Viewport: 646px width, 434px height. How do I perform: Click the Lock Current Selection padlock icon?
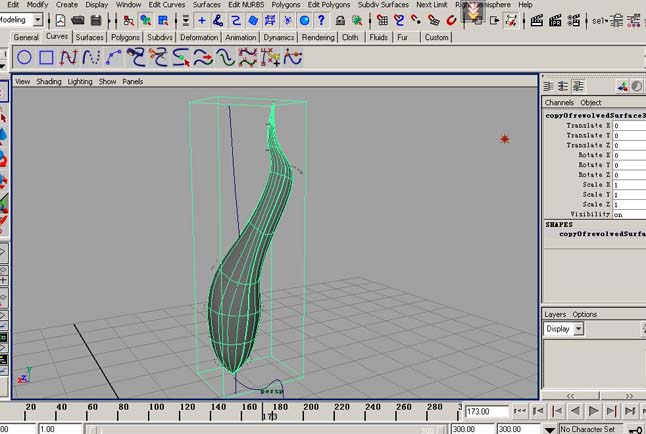point(340,20)
